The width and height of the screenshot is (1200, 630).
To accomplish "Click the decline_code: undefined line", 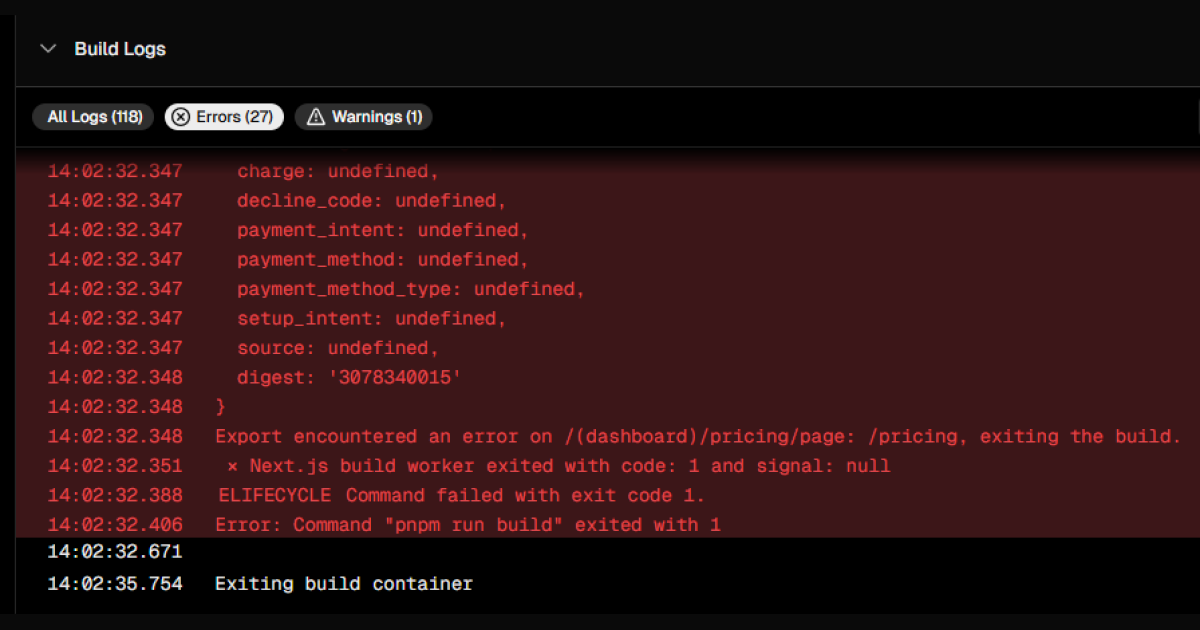I will tap(607, 200).
